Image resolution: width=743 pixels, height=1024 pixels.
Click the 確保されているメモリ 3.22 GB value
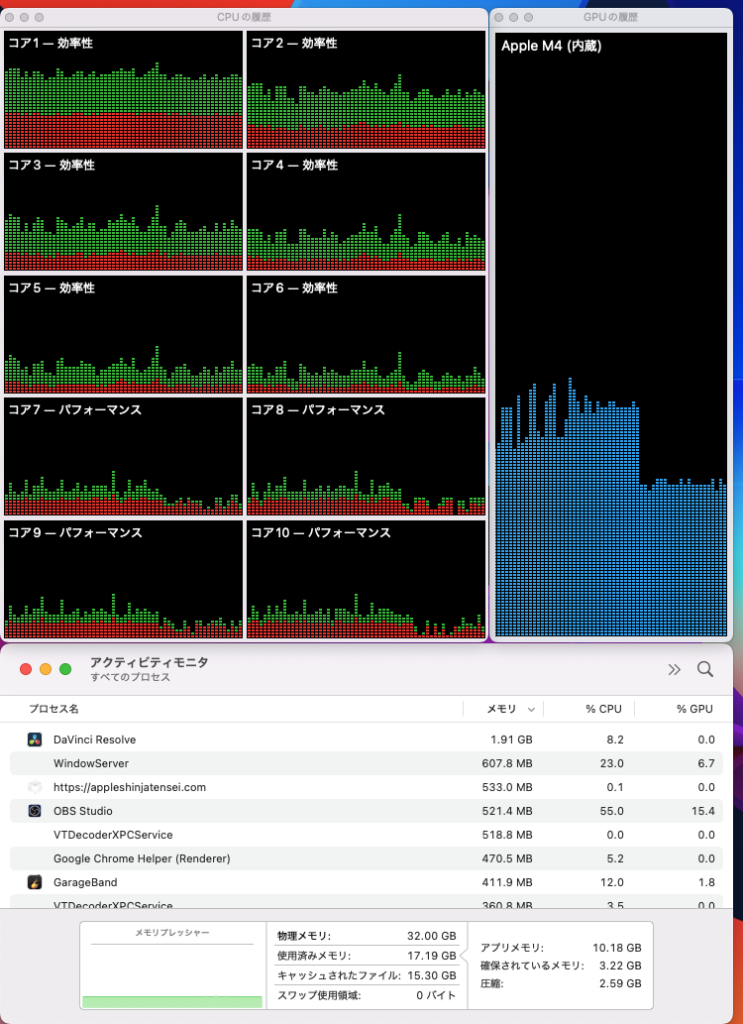click(x=620, y=965)
